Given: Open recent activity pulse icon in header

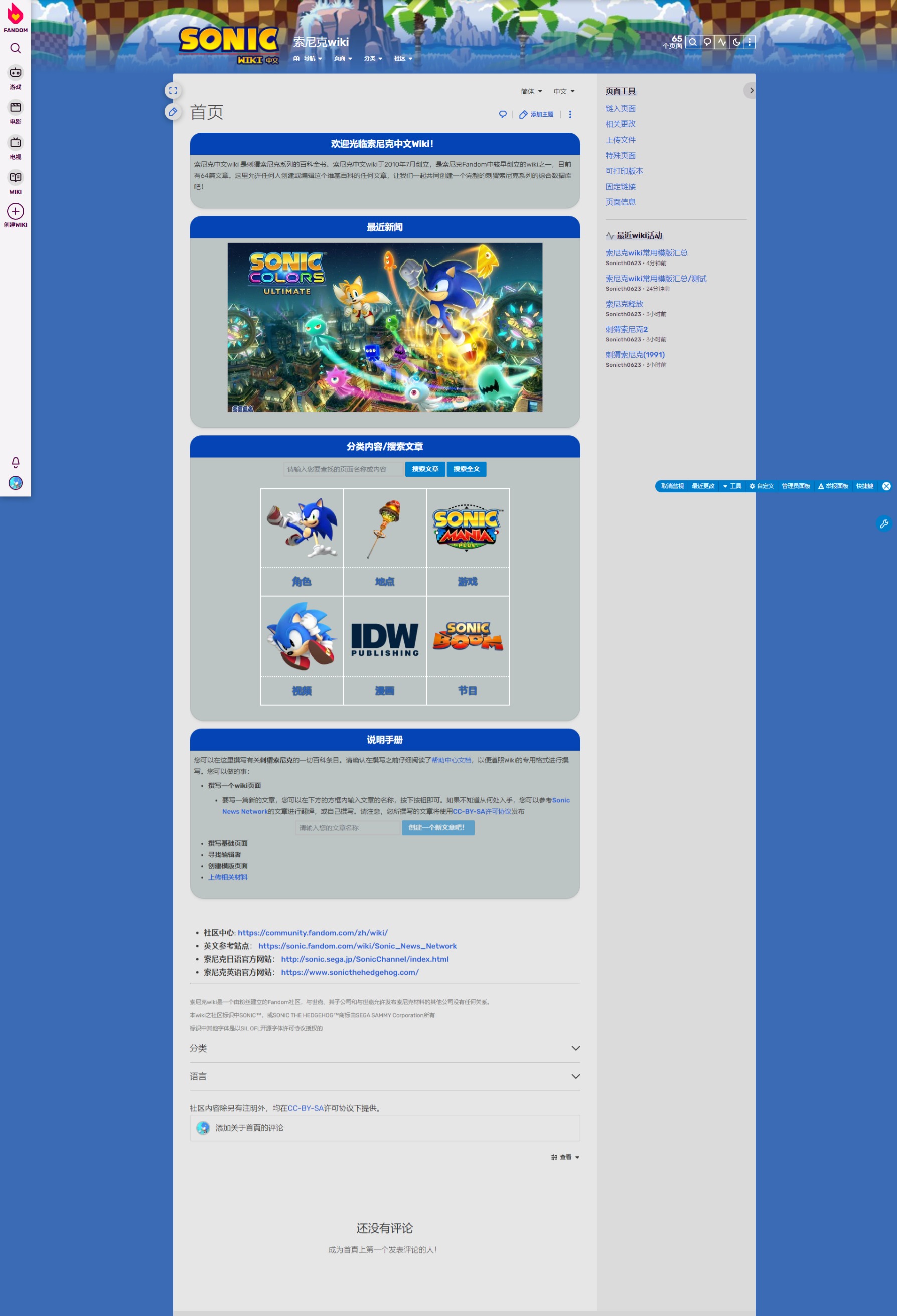Looking at the screenshot, I should click(x=721, y=42).
